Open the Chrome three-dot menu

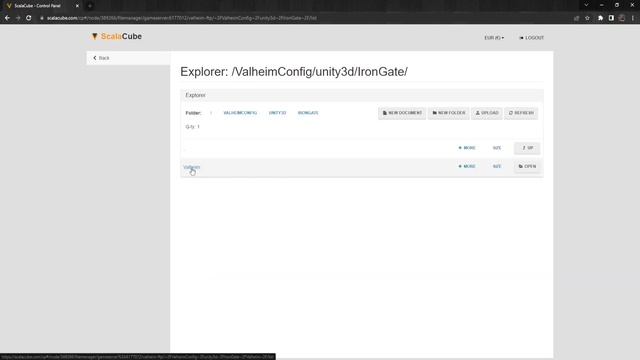633,18
